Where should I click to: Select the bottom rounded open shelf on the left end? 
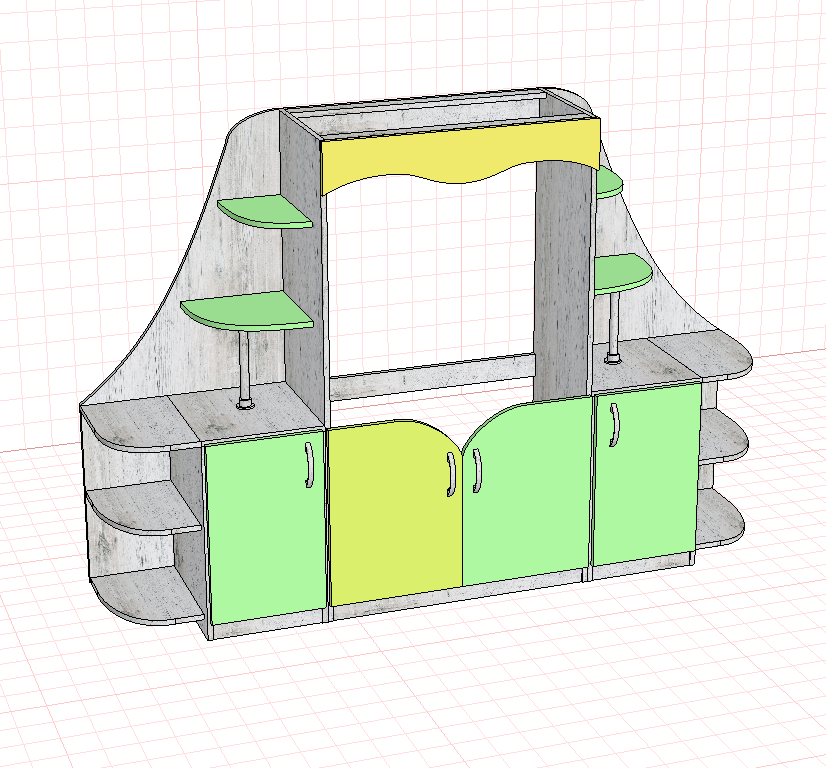148,598
